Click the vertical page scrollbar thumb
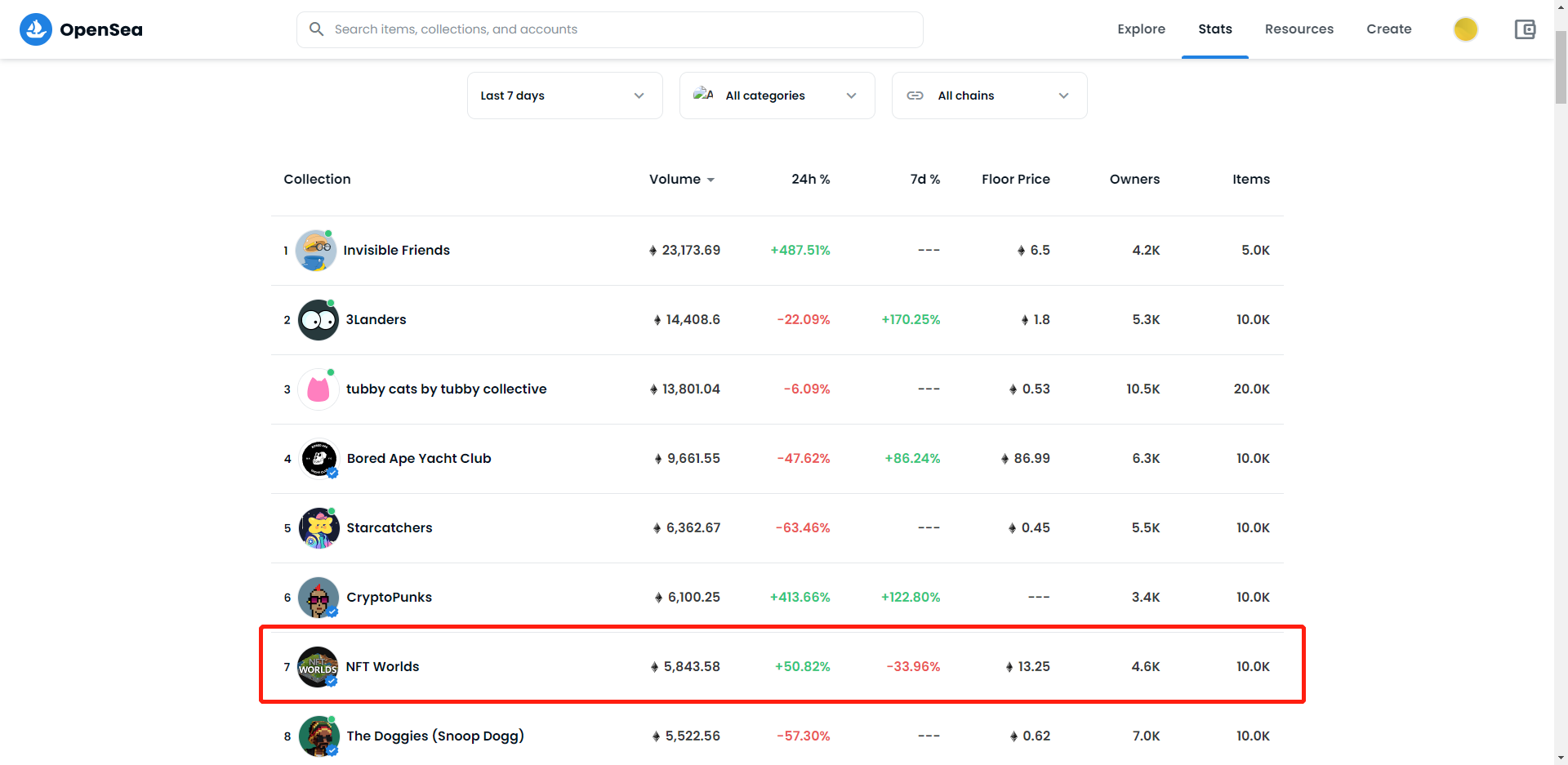Image resolution: width=1568 pixels, height=765 pixels. point(1561,68)
